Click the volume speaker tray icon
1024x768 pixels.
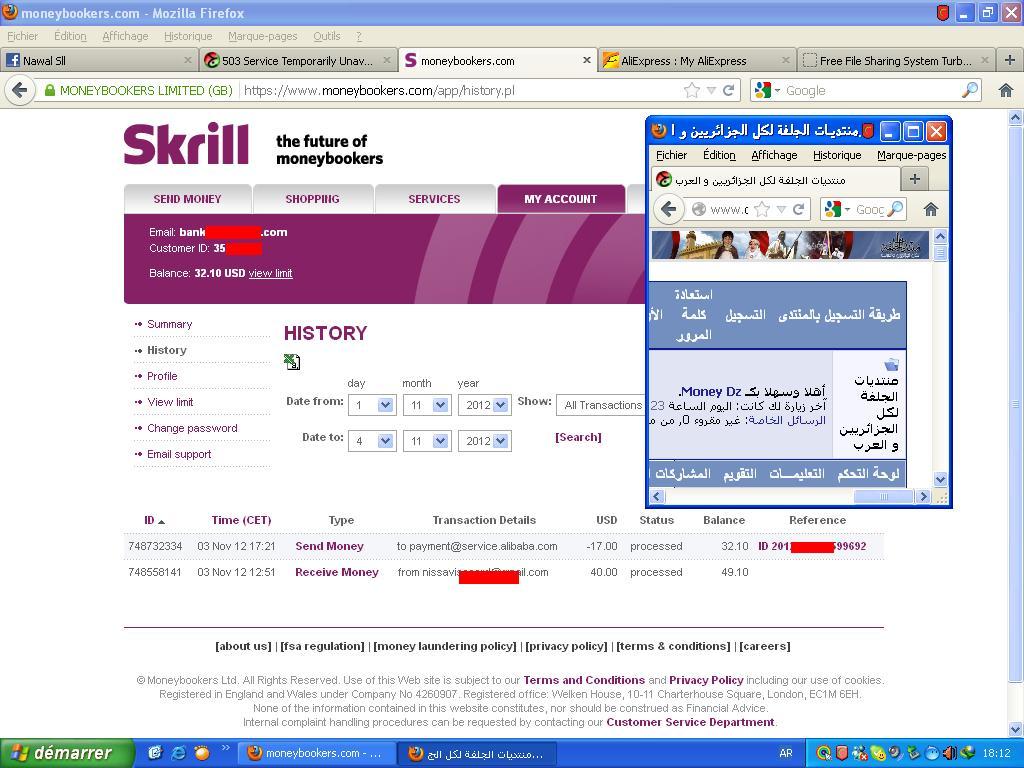[x=949, y=753]
